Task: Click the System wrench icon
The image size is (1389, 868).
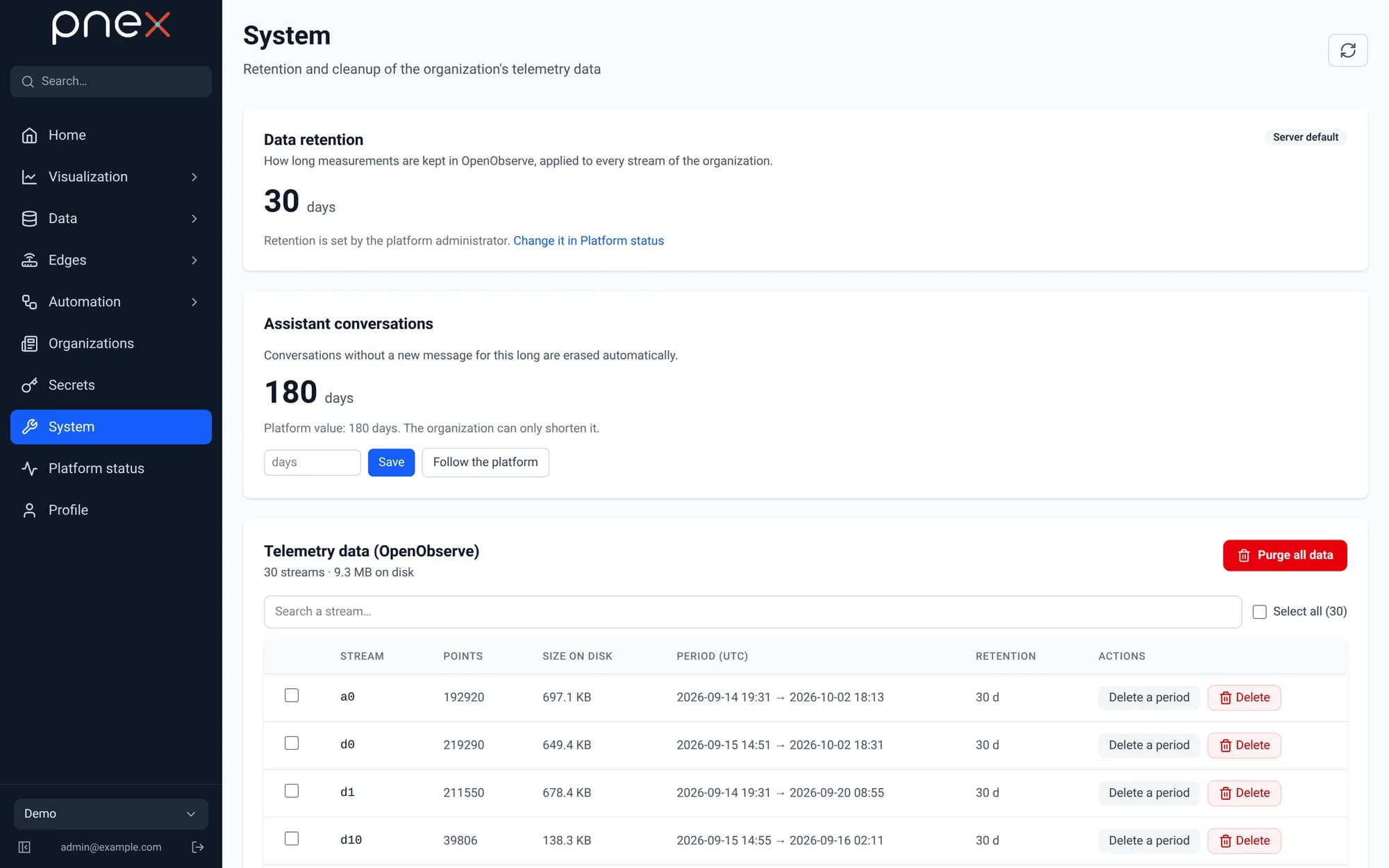Action: [x=29, y=427]
